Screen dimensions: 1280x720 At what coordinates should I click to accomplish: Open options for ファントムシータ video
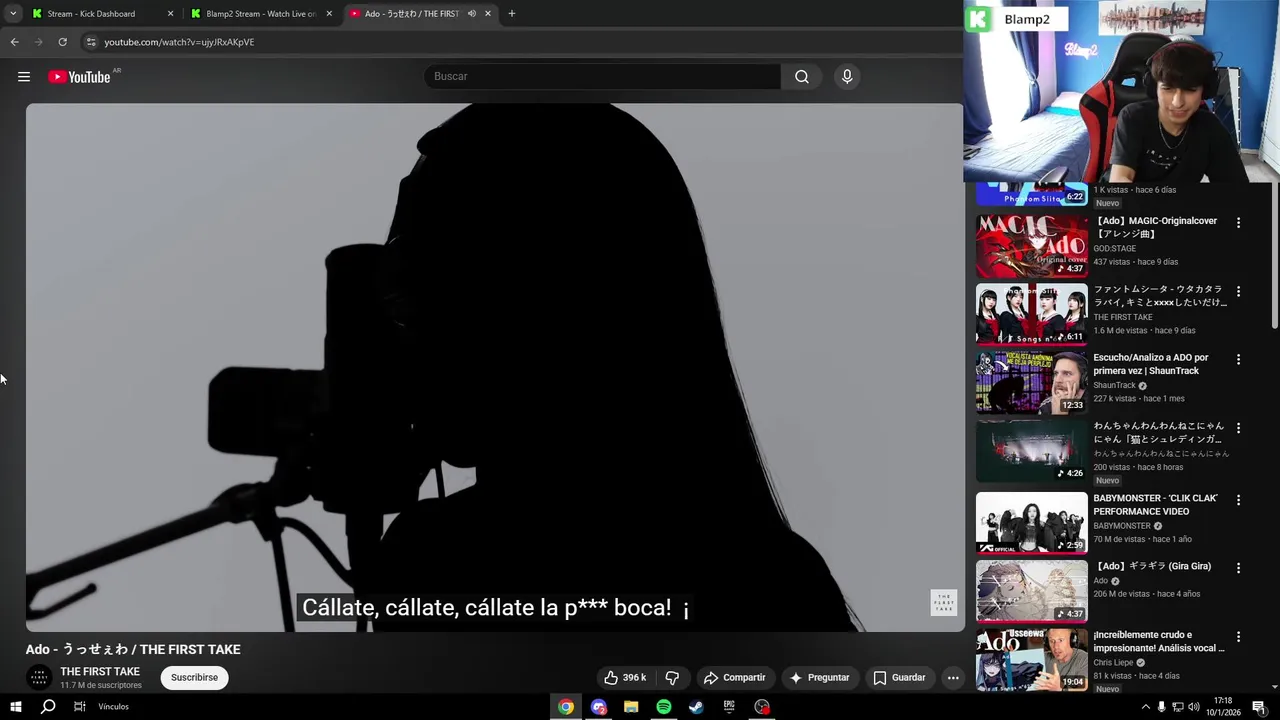[1238, 291]
